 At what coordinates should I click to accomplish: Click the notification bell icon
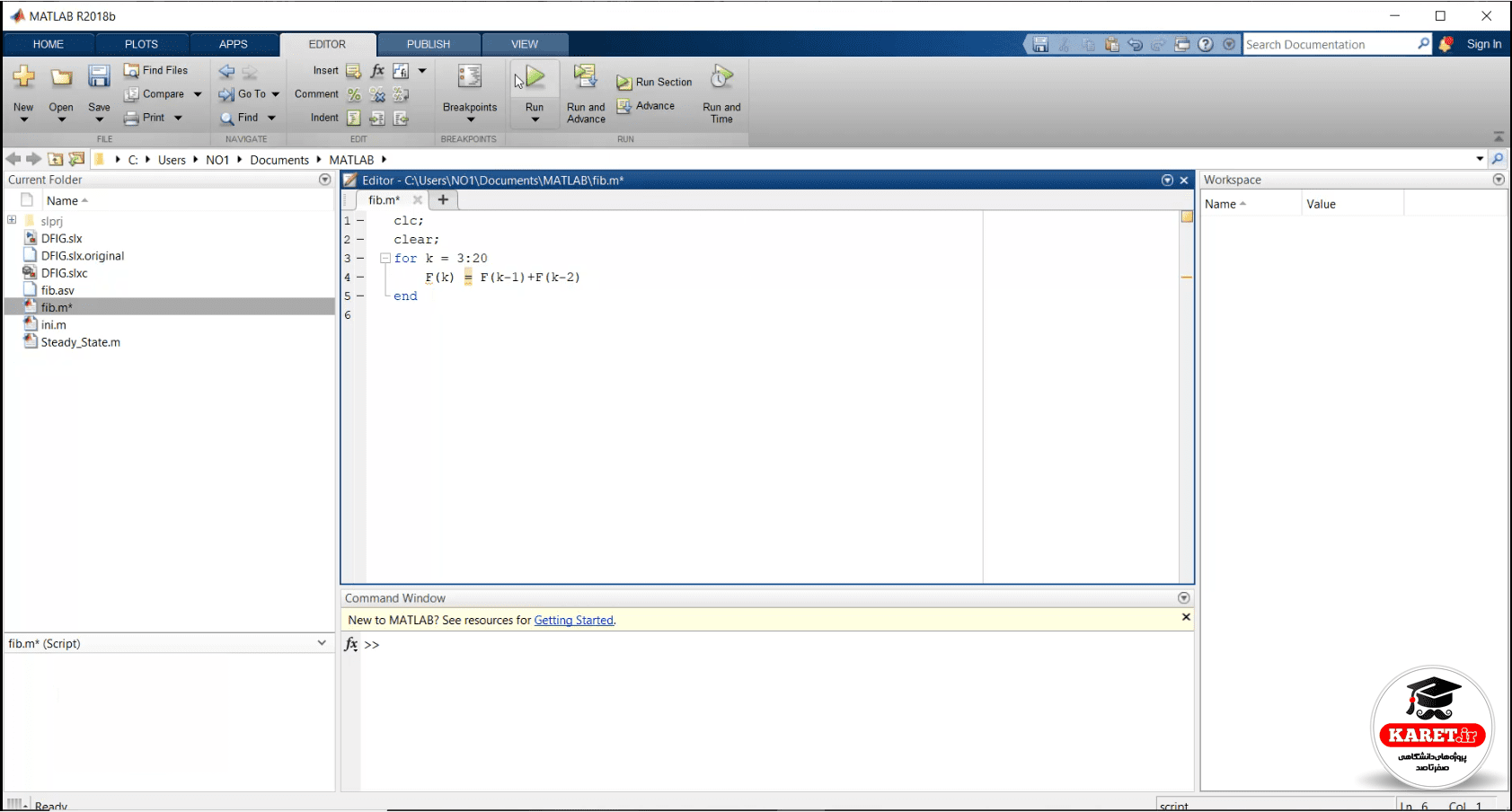coord(1446,44)
